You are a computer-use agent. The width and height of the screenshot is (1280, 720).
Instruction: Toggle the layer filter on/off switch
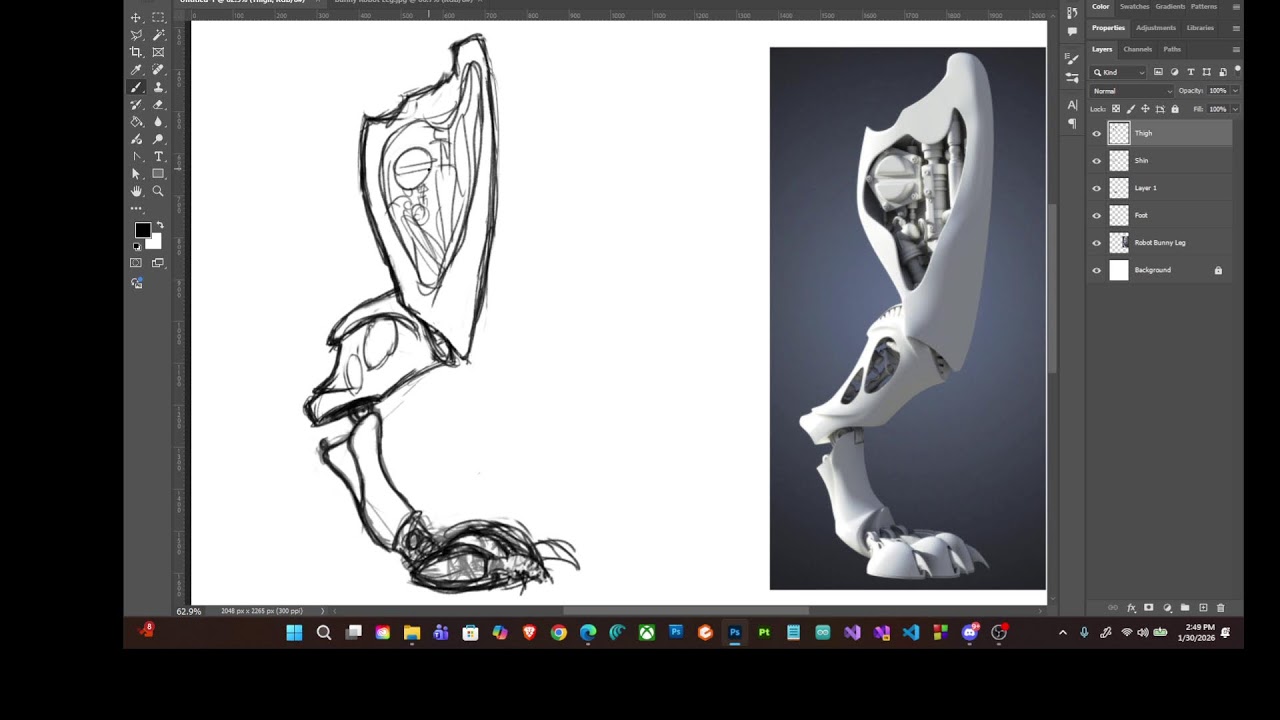click(x=1237, y=70)
